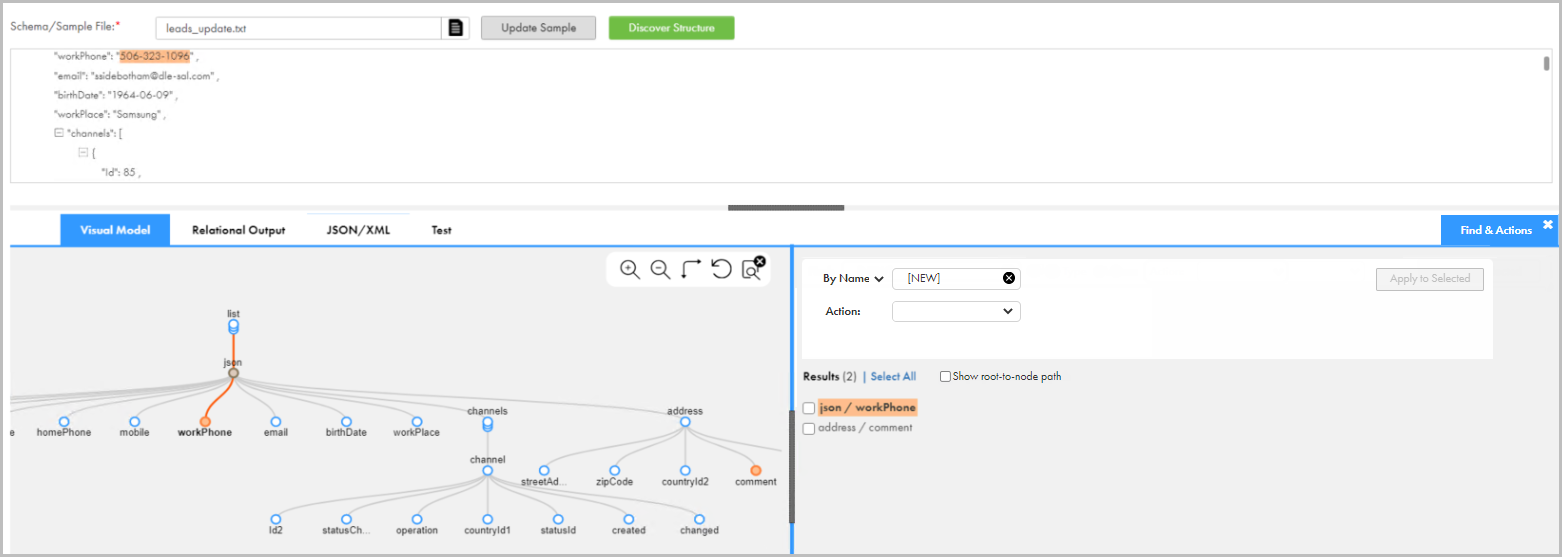Screen dimensions: 1562x557
Task: Click the channel node
Action: (x=487, y=470)
